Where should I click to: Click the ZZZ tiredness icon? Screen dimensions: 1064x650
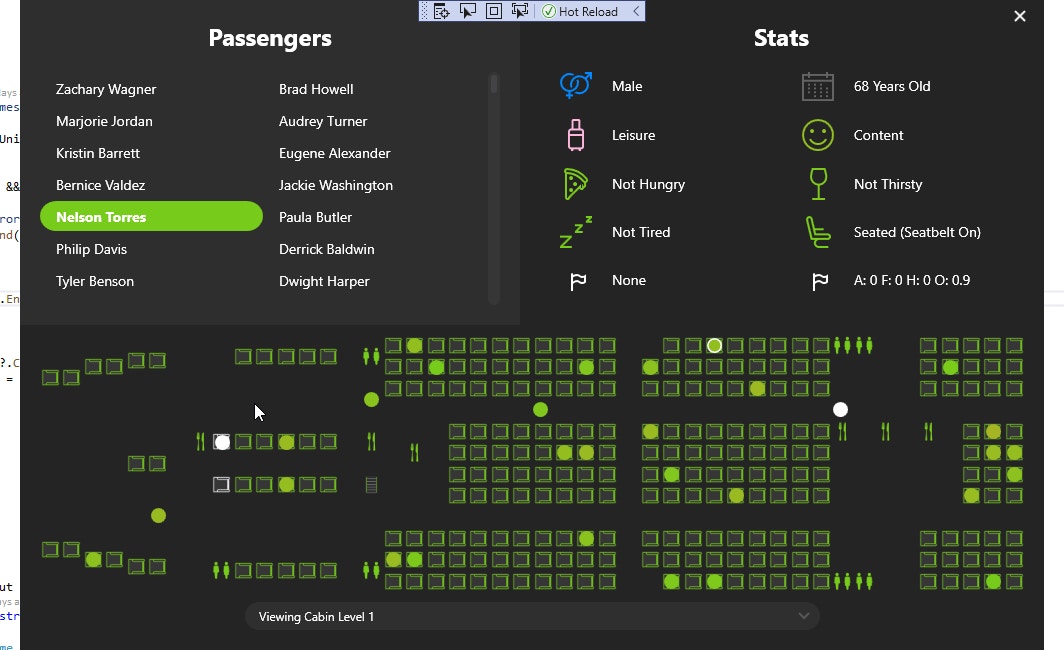pos(576,232)
